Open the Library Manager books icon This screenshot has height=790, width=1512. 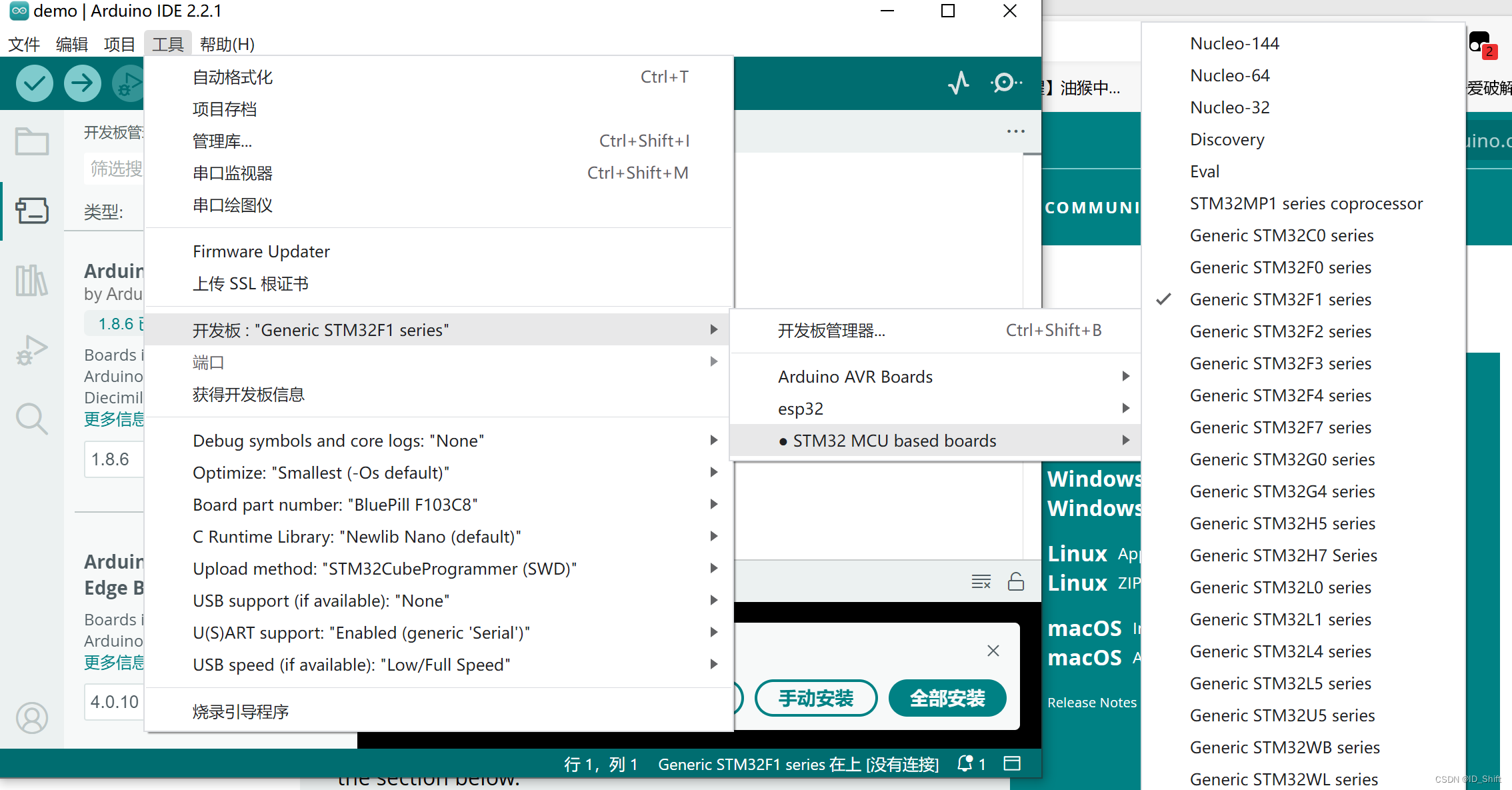(x=32, y=280)
